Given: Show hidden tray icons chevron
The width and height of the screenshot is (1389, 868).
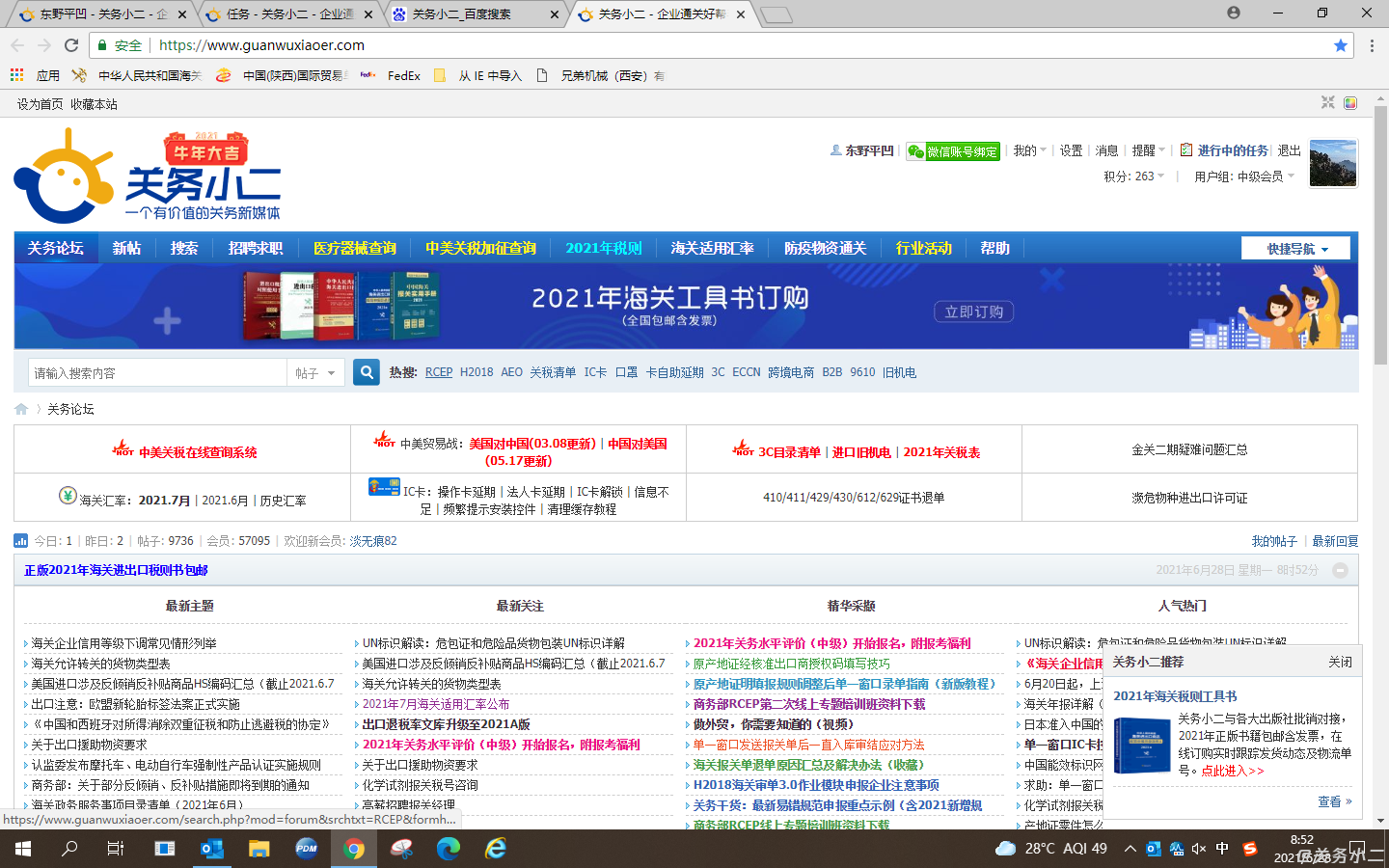Looking at the screenshot, I should click(1130, 849).
